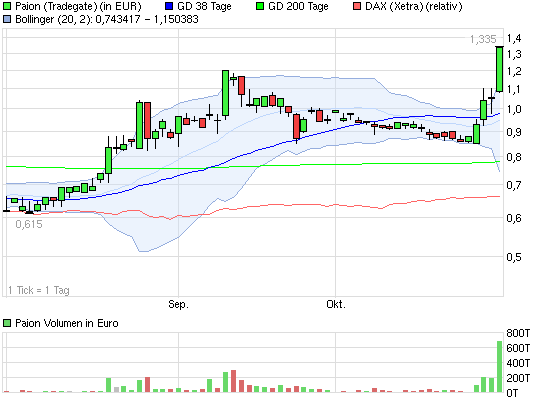Select the 'Paion (Tradegate) (in EUR)' legend label
Screen dimensions: 545x401
(78, 6)
